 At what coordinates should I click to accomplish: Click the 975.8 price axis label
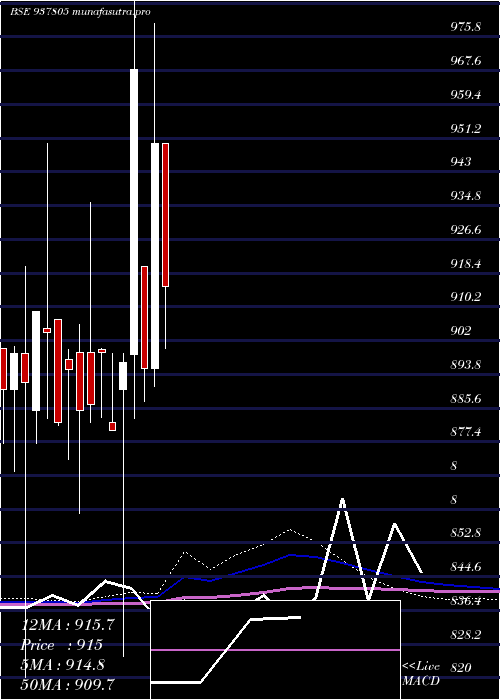466,27
